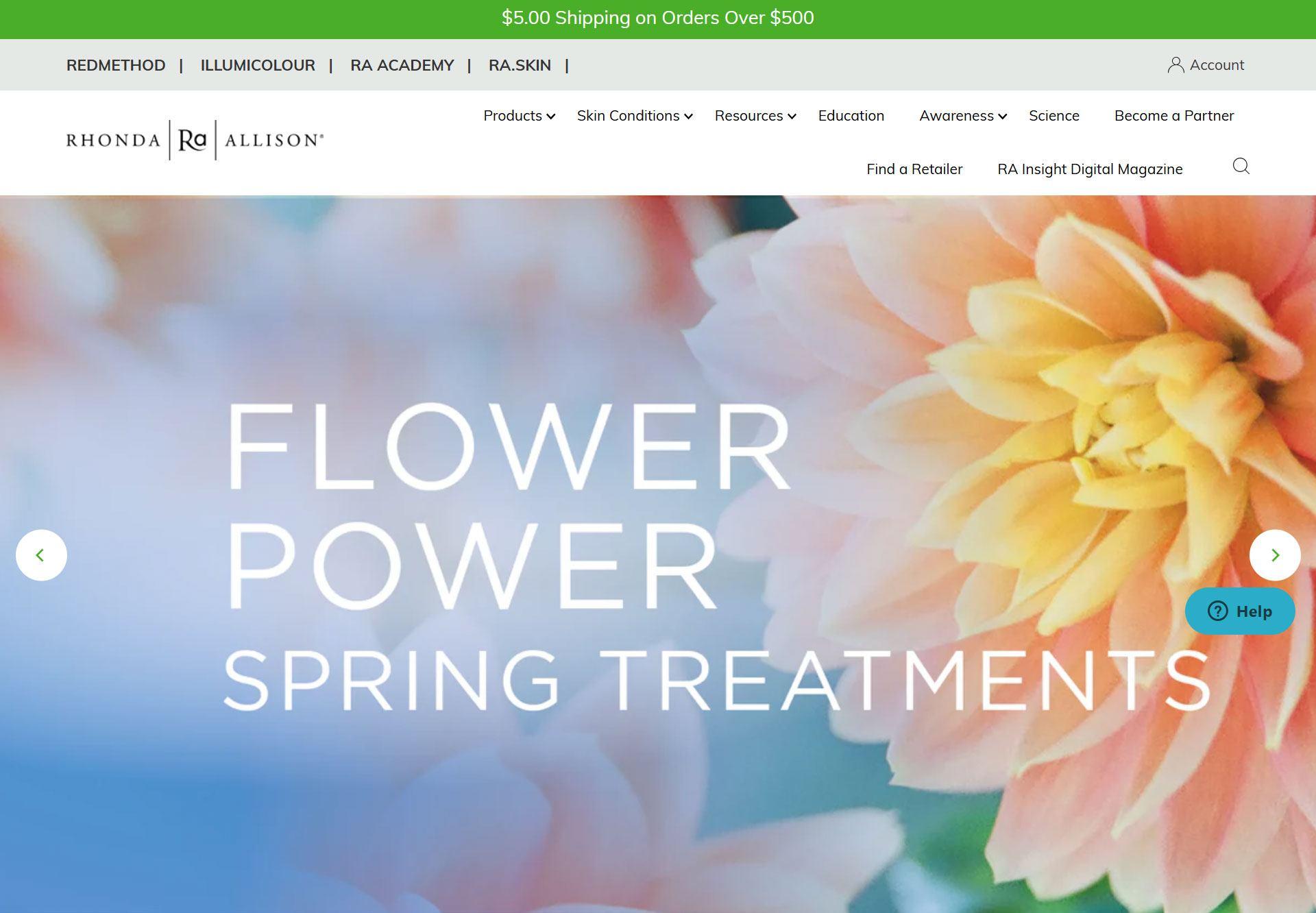Go to the Education page
This screenshot has width=1316, height=913.
[851, 116]
